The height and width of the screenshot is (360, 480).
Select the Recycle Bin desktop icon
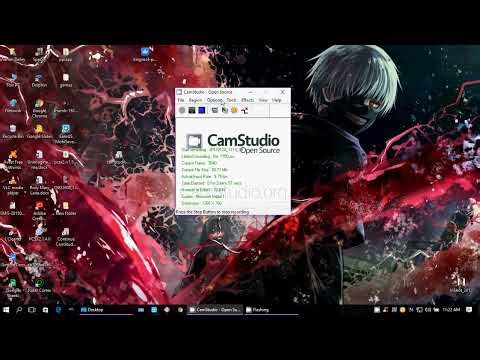[13, 132]
